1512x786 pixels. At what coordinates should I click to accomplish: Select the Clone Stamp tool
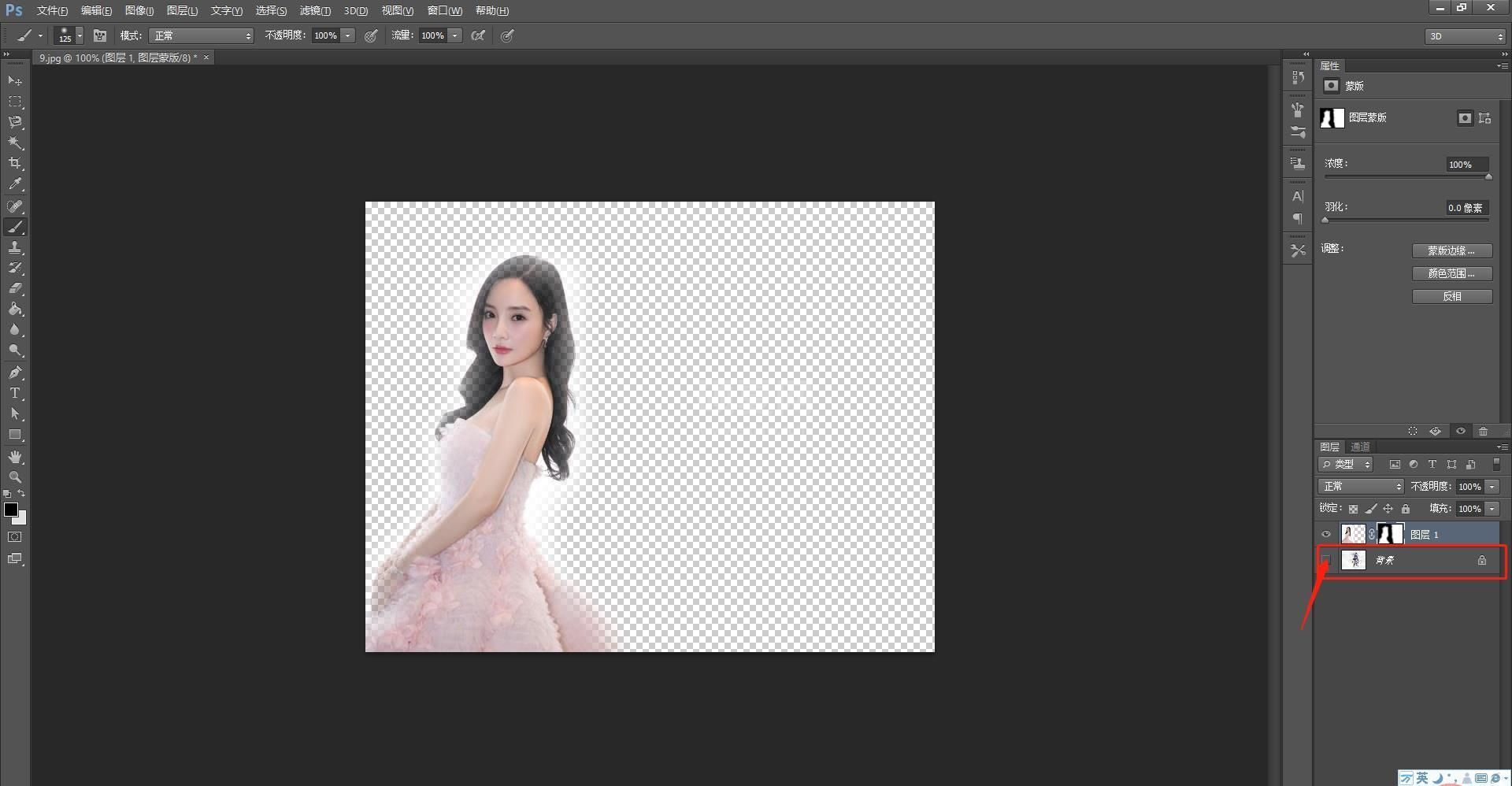[x=15, y=247]
